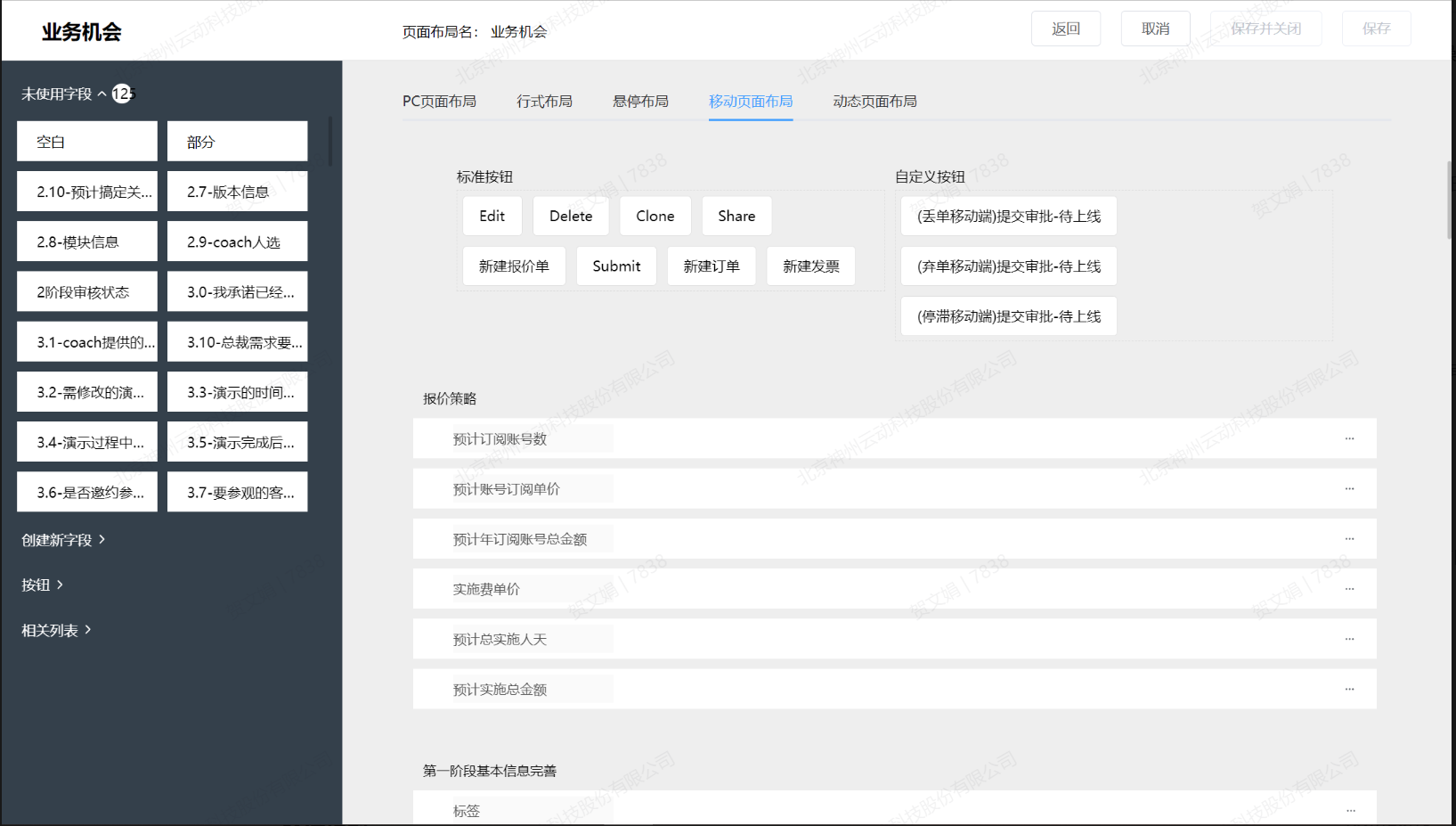Open the 动态页面布局 tab
Image resolution: width=1456 pixels, height=826 pixels.
coord(874,102)
